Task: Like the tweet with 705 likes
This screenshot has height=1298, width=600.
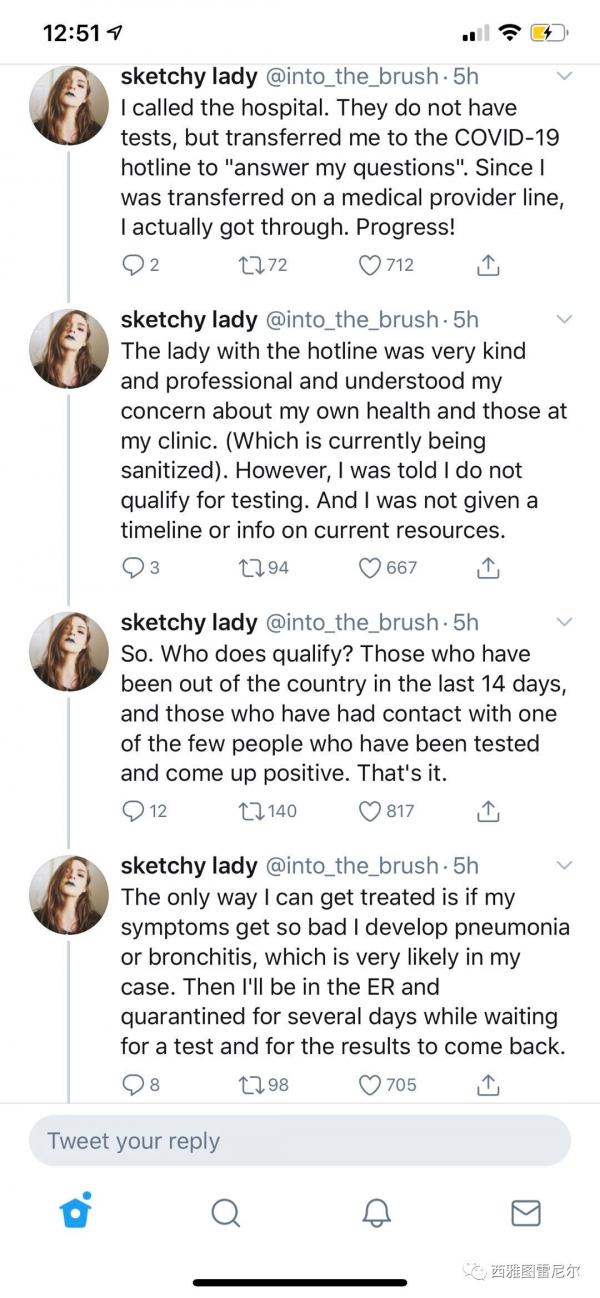Action: click(x=370, y=1084)
